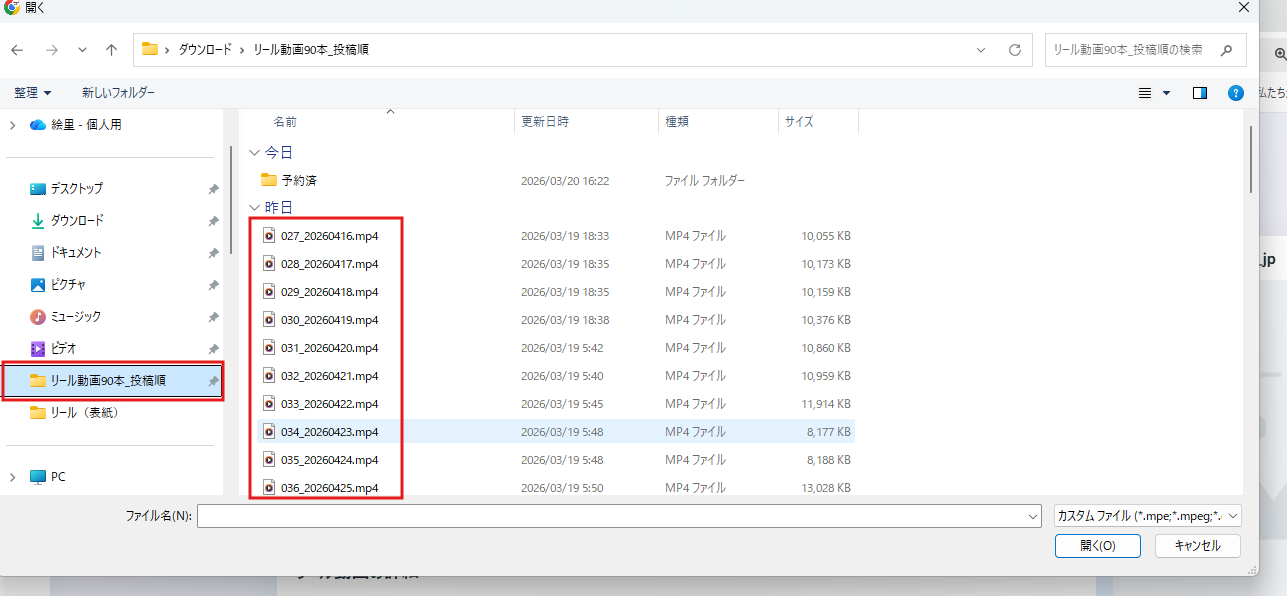The image size is (1287, 596).
Task: Click the 開く(O) button
Action: click(1097, 545)
